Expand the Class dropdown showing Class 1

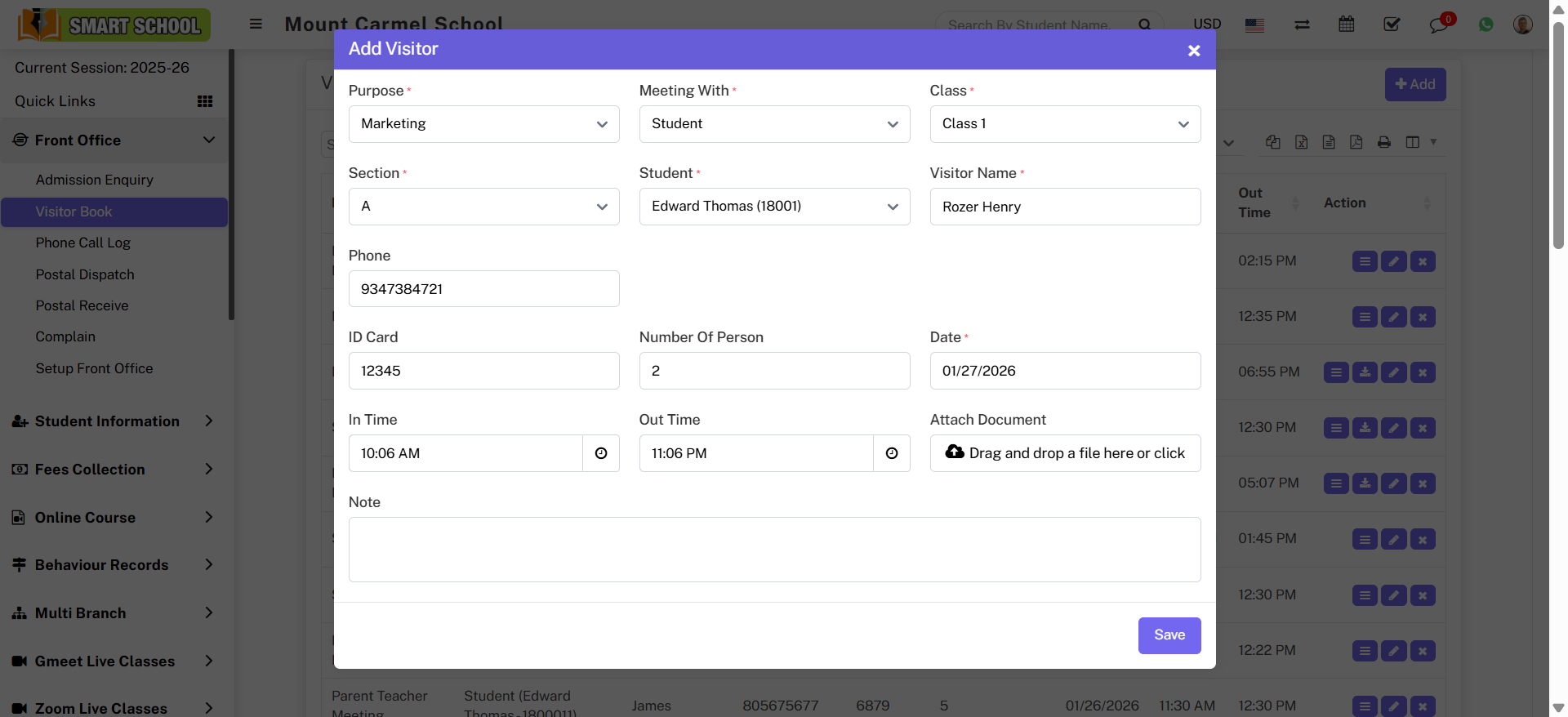point(1065,124)
